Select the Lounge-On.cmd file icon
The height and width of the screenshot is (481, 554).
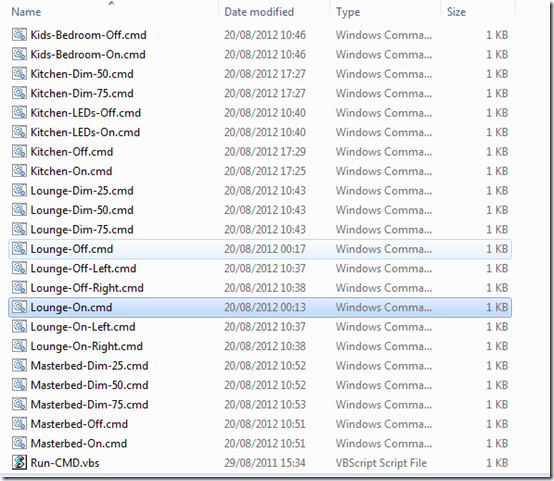pyautogui.click(x=19, y=307)
